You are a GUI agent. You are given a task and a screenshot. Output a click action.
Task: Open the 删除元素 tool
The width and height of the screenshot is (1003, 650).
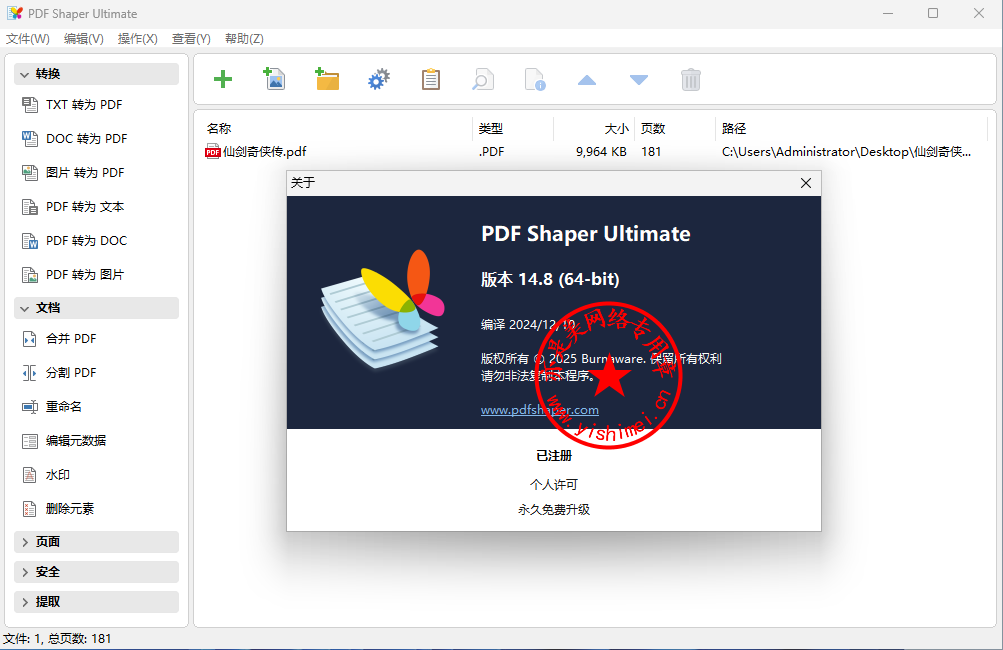[70, 509]
